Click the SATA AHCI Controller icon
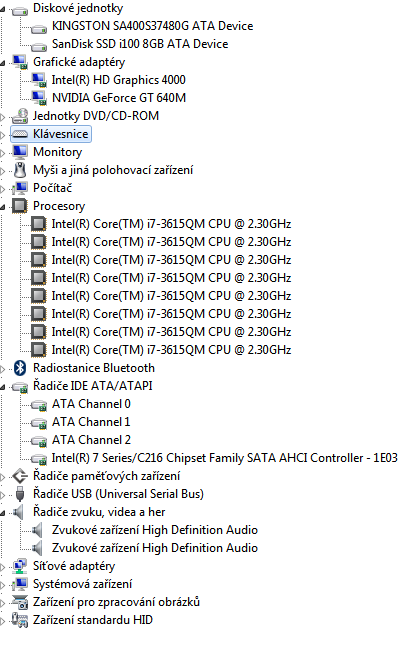This screenshot has height=647, width=409. pyautogui.click(x=39, y=459)
